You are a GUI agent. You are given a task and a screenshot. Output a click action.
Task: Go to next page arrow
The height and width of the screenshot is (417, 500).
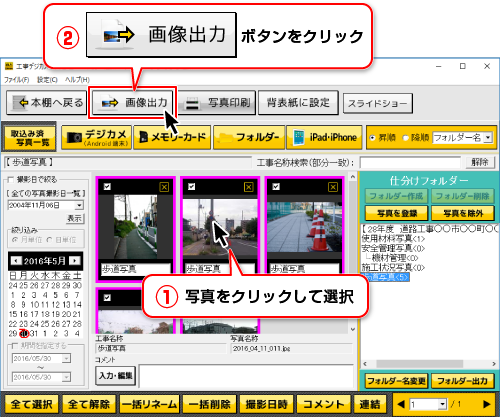(x=486, y=404)
